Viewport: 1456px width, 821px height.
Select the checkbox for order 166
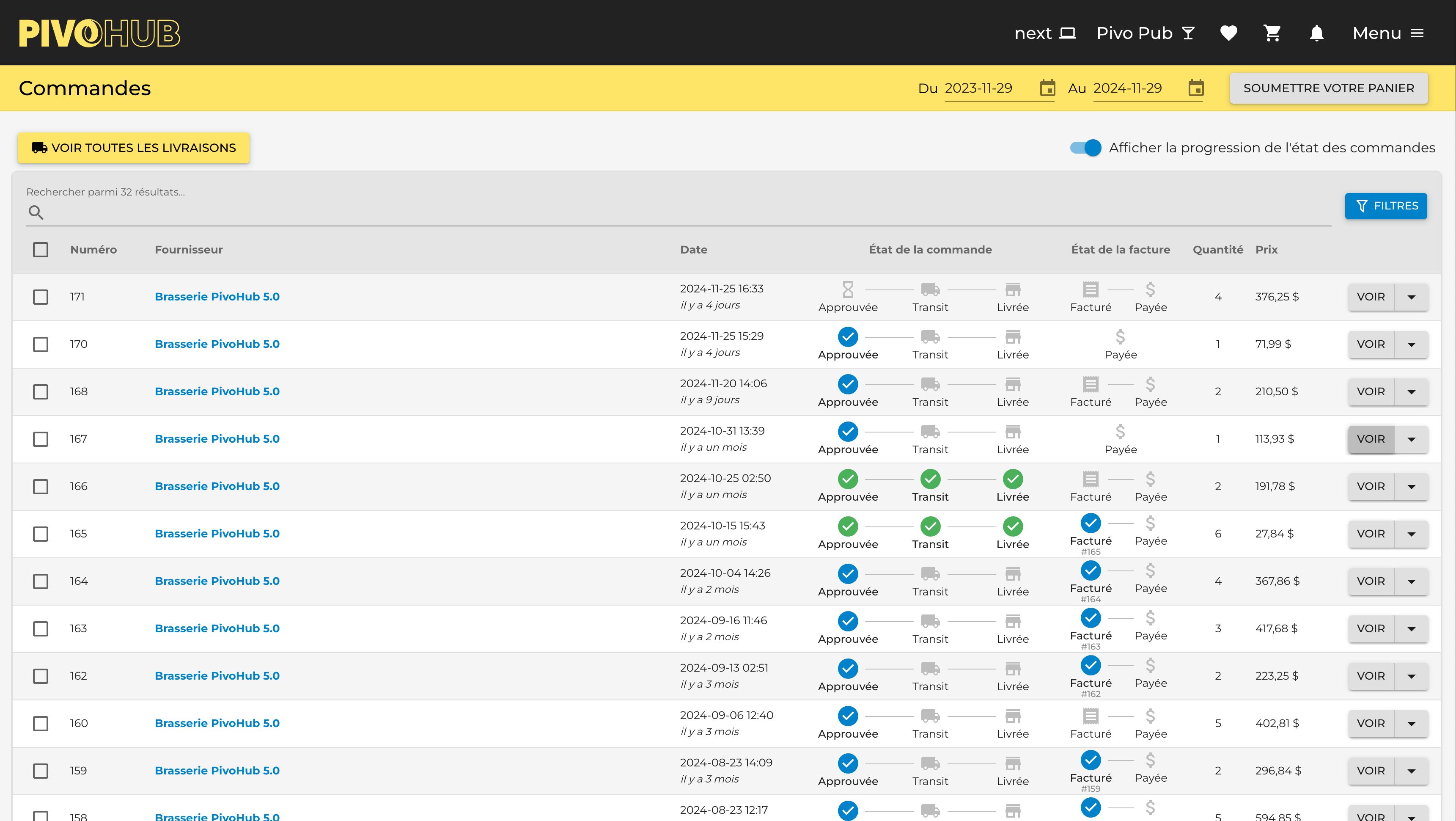tap(40, 486)
